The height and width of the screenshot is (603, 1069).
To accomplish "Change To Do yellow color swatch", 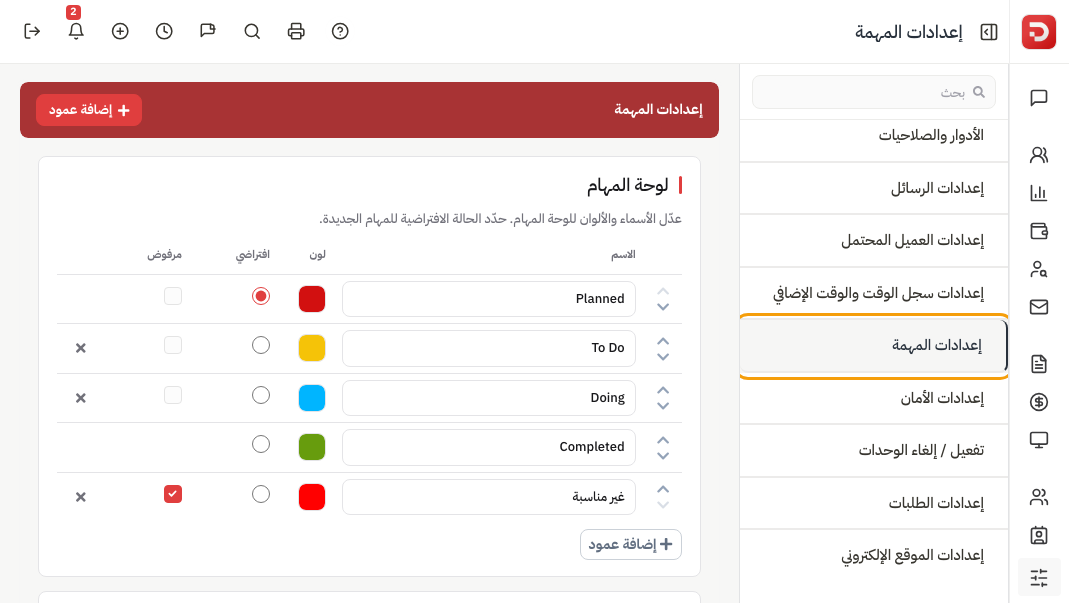I will click(312, 348).
